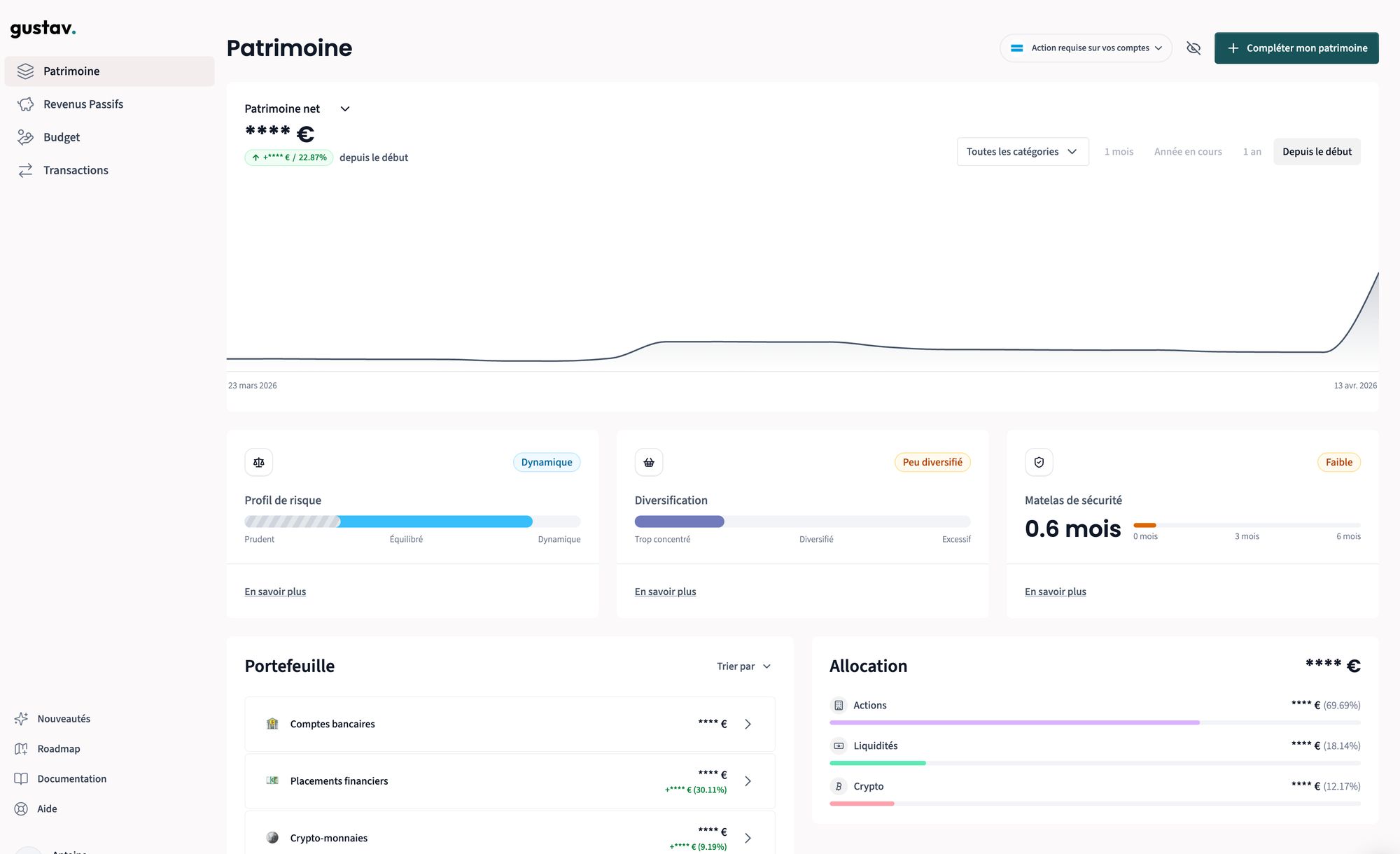Click the Budget hand-coins icon
This screenshot has width=1400, height=854.
click(x=25, y=137)
